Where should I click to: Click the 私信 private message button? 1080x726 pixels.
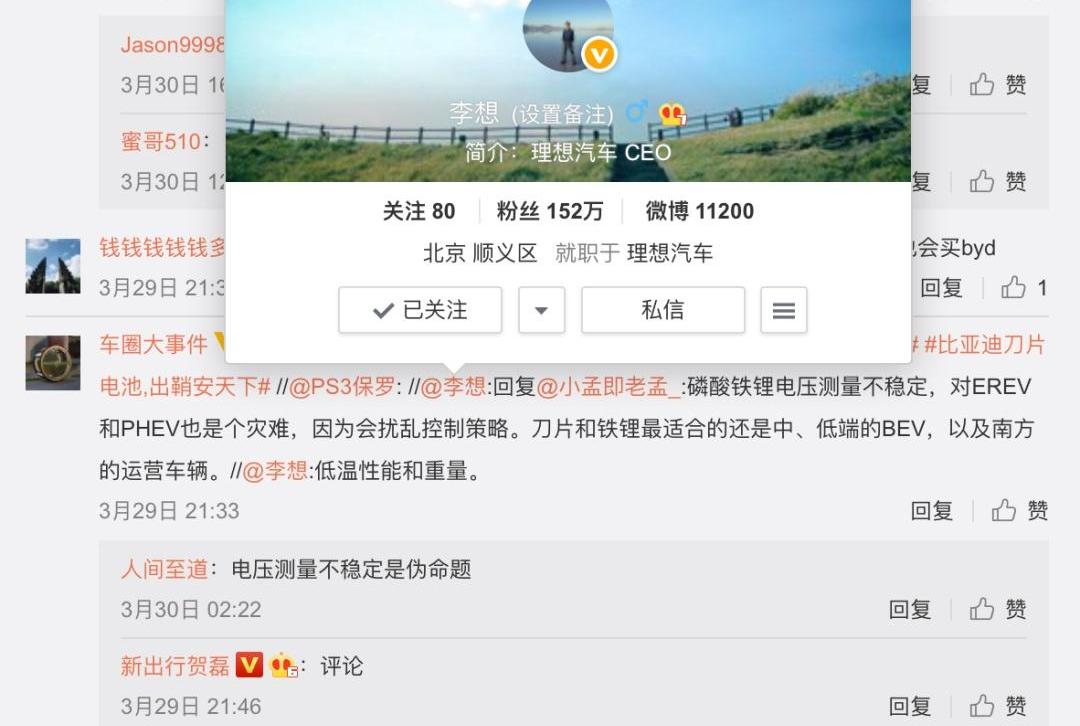point(663,310)
